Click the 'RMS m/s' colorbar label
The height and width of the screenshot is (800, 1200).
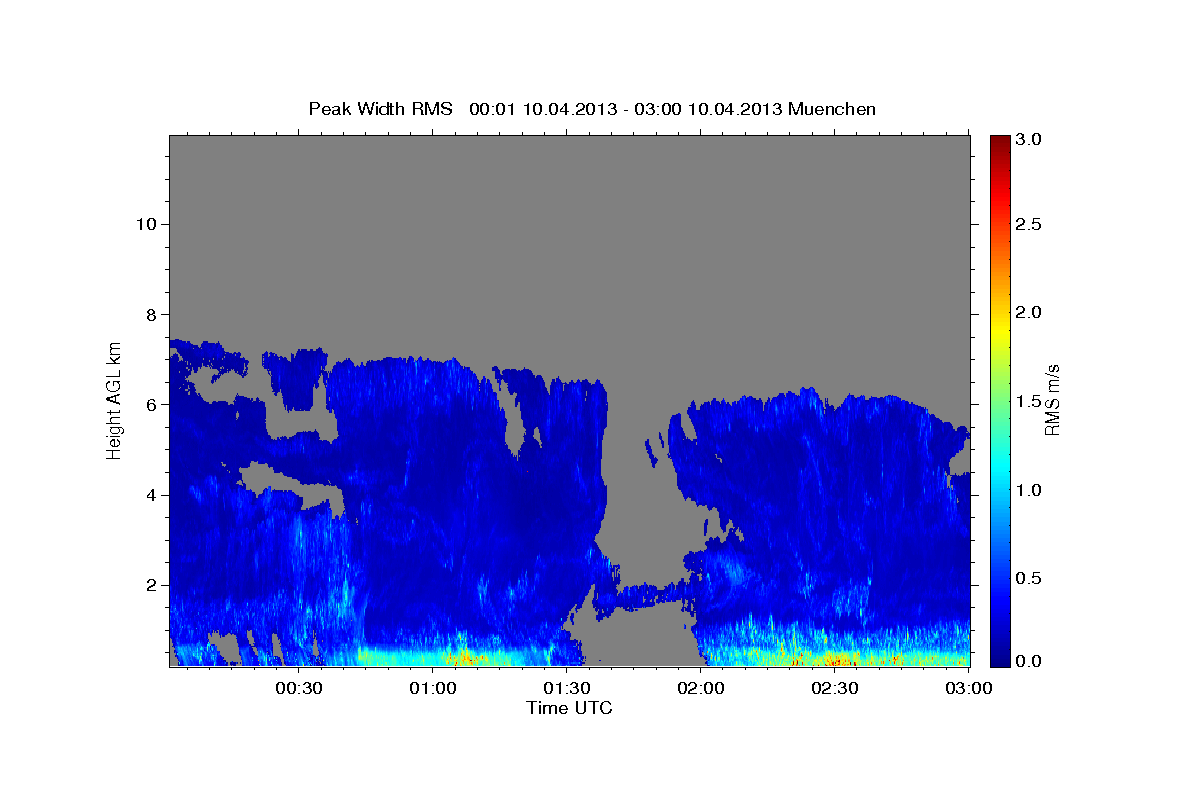pos(1052,399)
